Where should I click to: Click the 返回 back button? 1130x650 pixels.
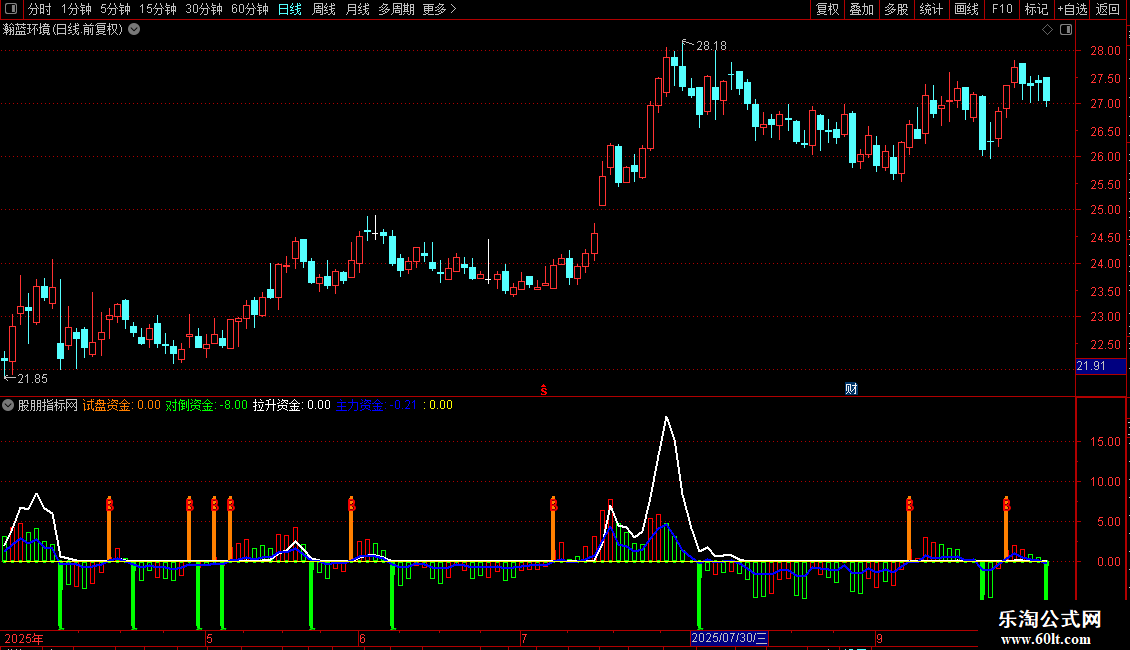point(1108,9)
